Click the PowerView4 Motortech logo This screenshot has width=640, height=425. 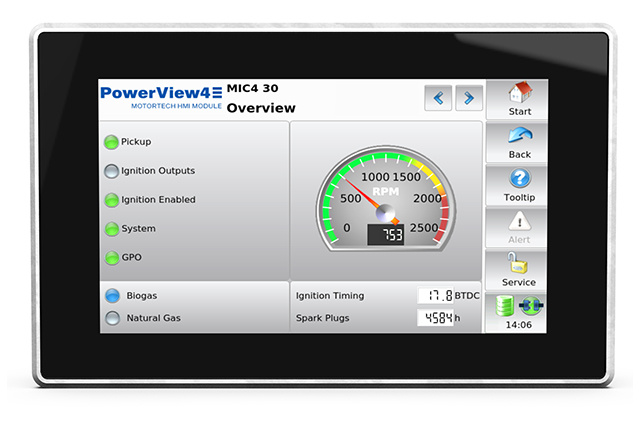click(x=160, y=99)
